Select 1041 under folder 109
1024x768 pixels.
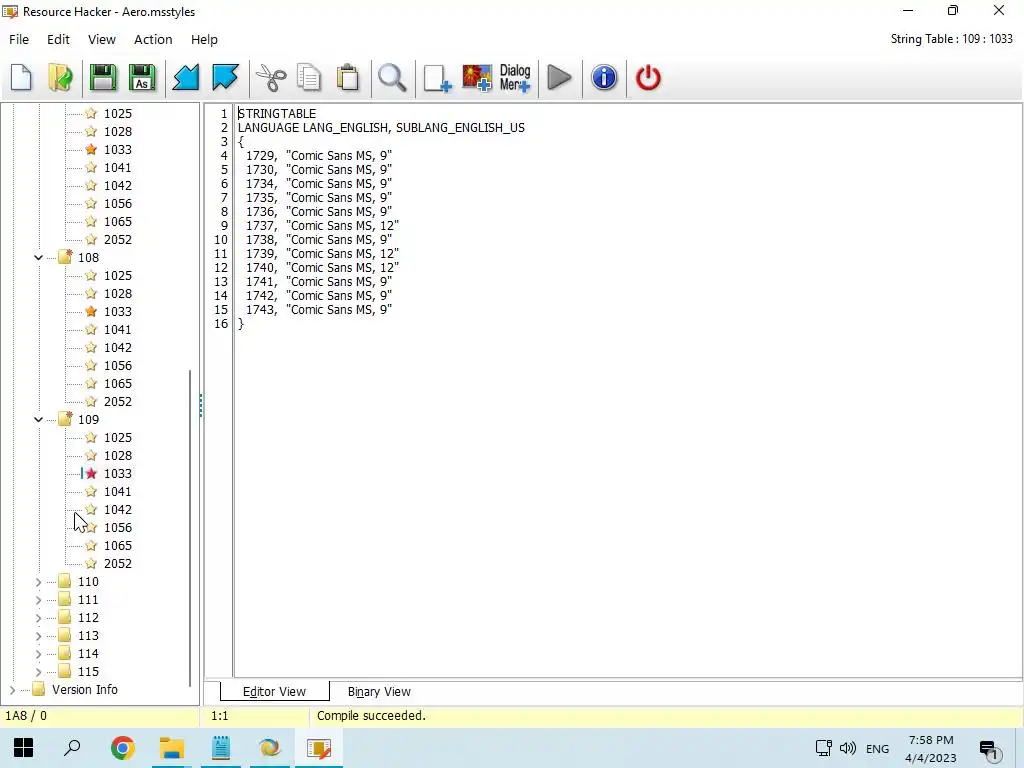click(x=118, y=491)
